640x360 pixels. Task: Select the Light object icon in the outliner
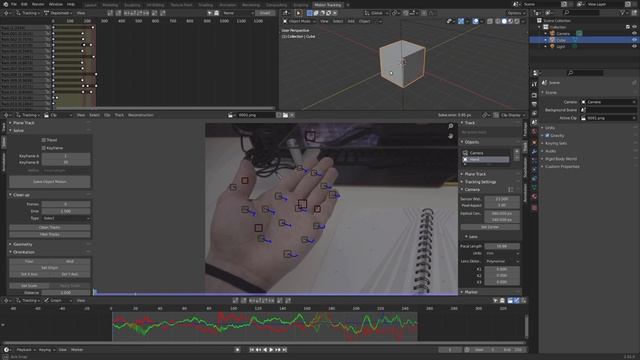point(552,47)
